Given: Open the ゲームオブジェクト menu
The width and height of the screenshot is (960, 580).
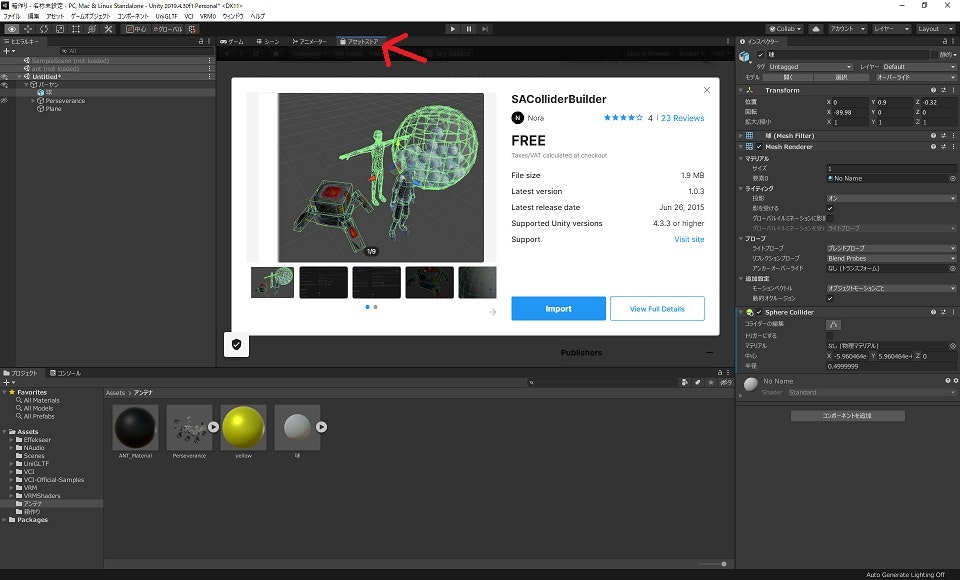Looking at the screenshot, I should click(x=91, y=17).
